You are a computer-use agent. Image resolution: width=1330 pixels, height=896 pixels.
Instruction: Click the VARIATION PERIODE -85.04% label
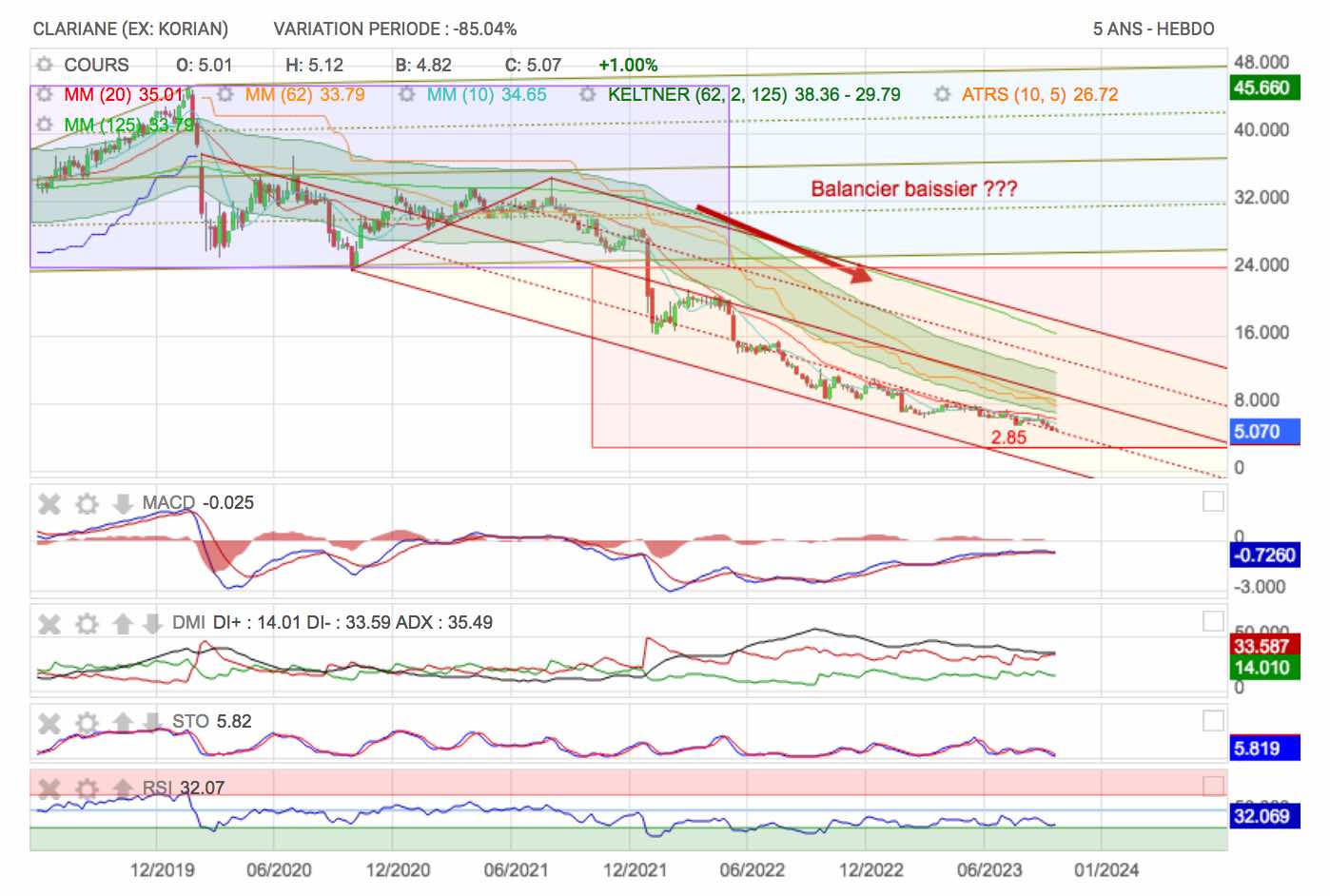point(395,29)
